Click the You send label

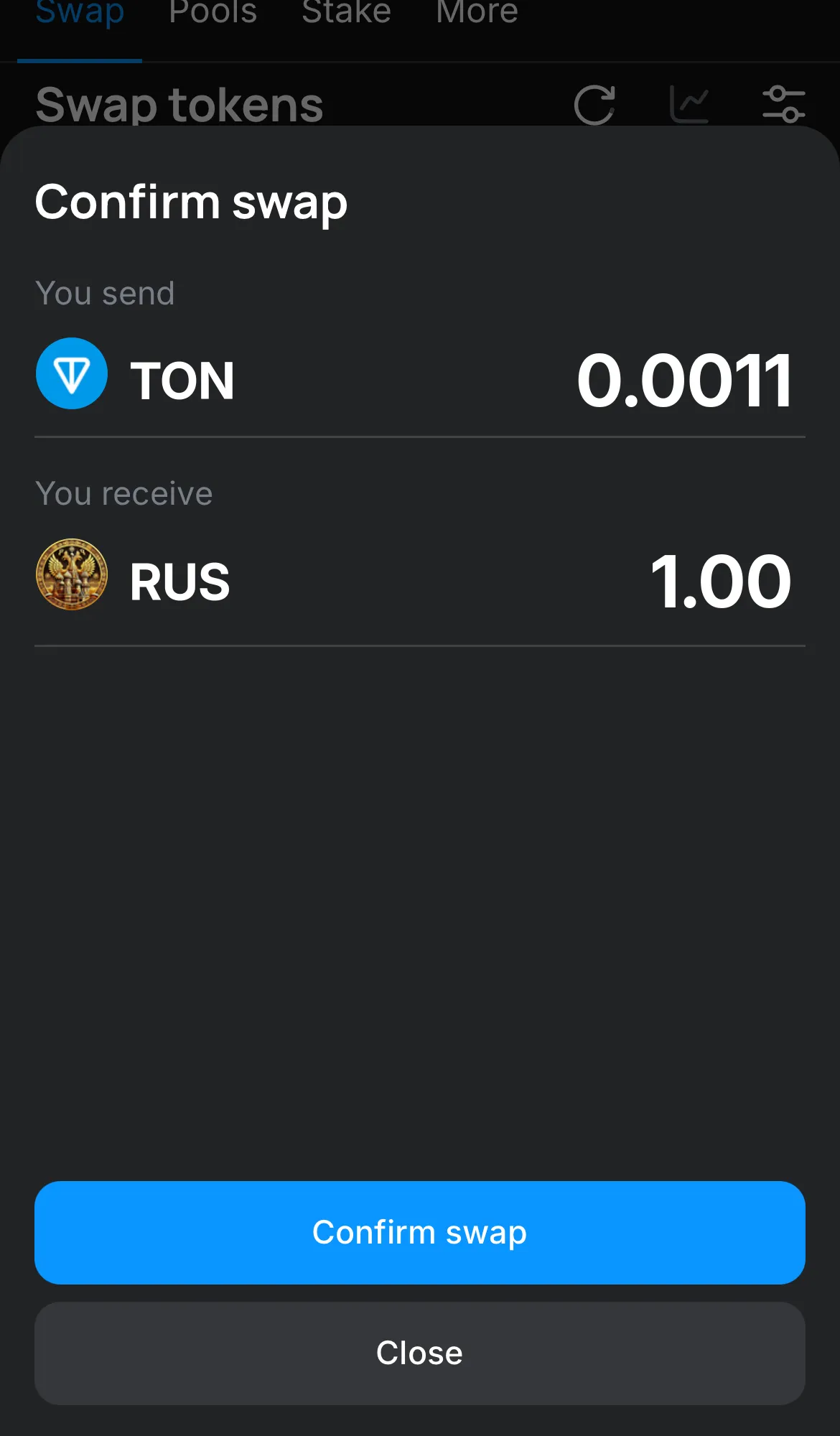[105, 294]
